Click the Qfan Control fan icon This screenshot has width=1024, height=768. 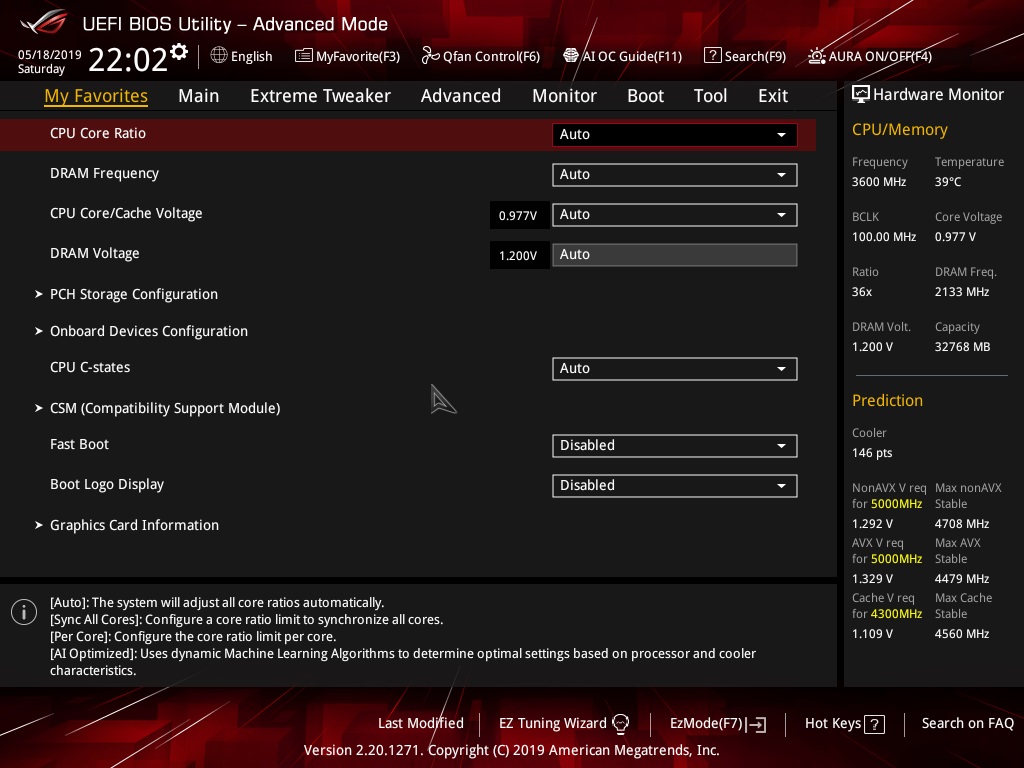tap(430, 56)
